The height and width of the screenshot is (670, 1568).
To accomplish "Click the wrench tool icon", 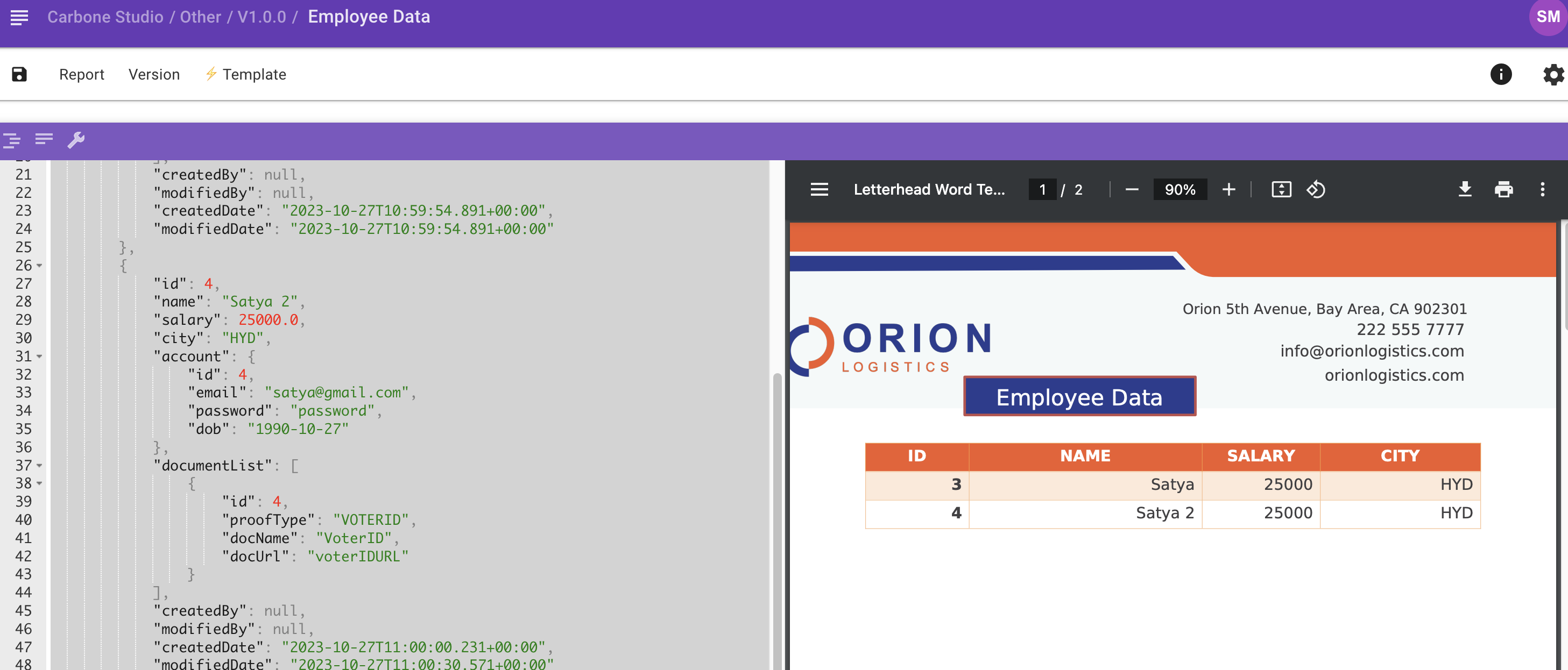I will (76, 140).
